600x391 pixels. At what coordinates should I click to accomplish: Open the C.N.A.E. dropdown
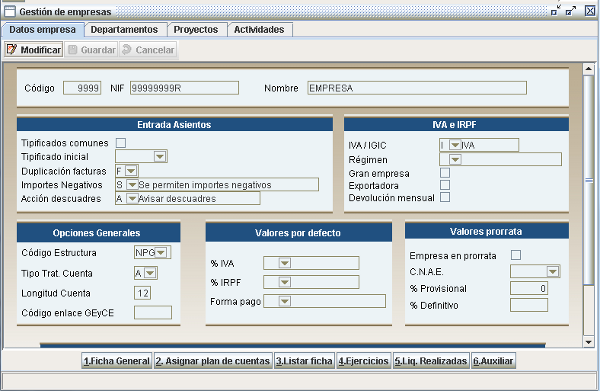point(553,272)
